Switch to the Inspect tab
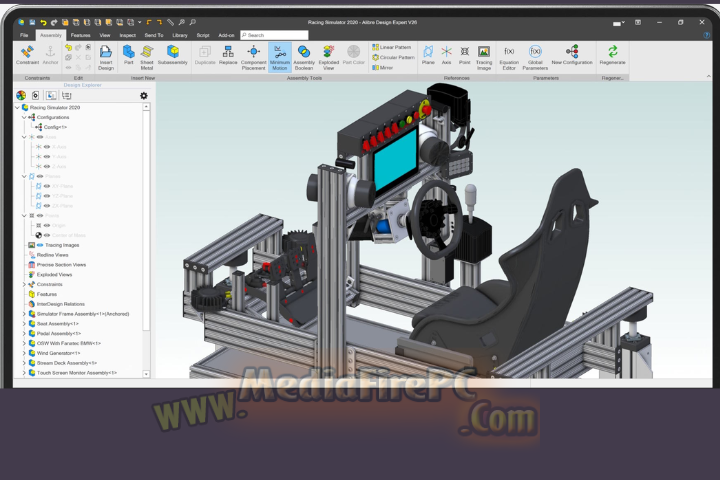 tap(128, 35)
